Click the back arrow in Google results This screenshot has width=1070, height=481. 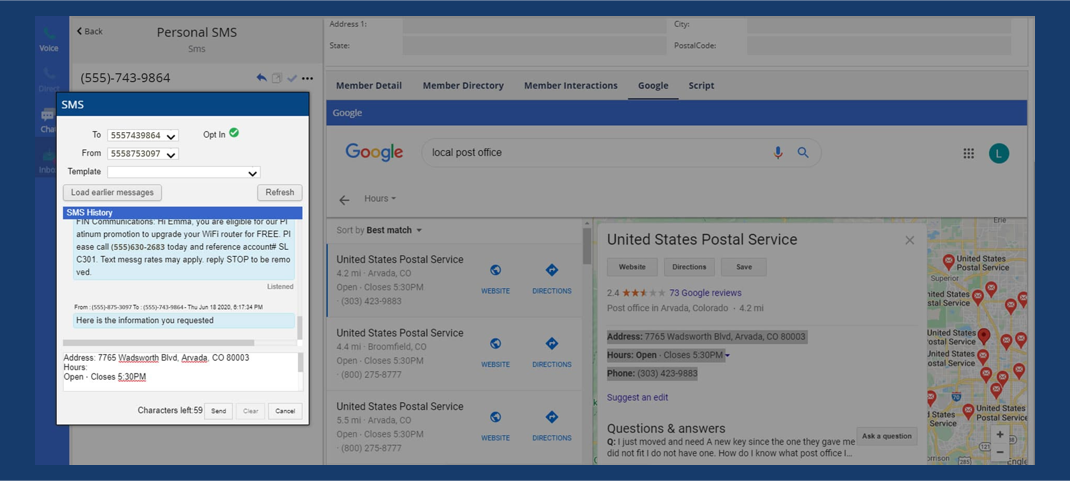pyautogui.click(x=344, y=200)
